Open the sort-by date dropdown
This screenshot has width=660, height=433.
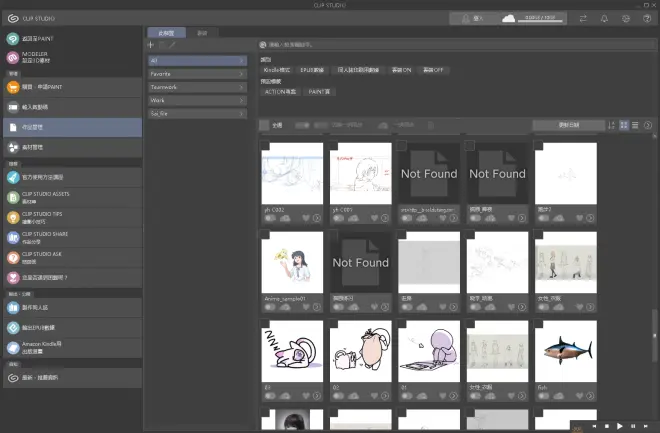click(x=569, y=125)
